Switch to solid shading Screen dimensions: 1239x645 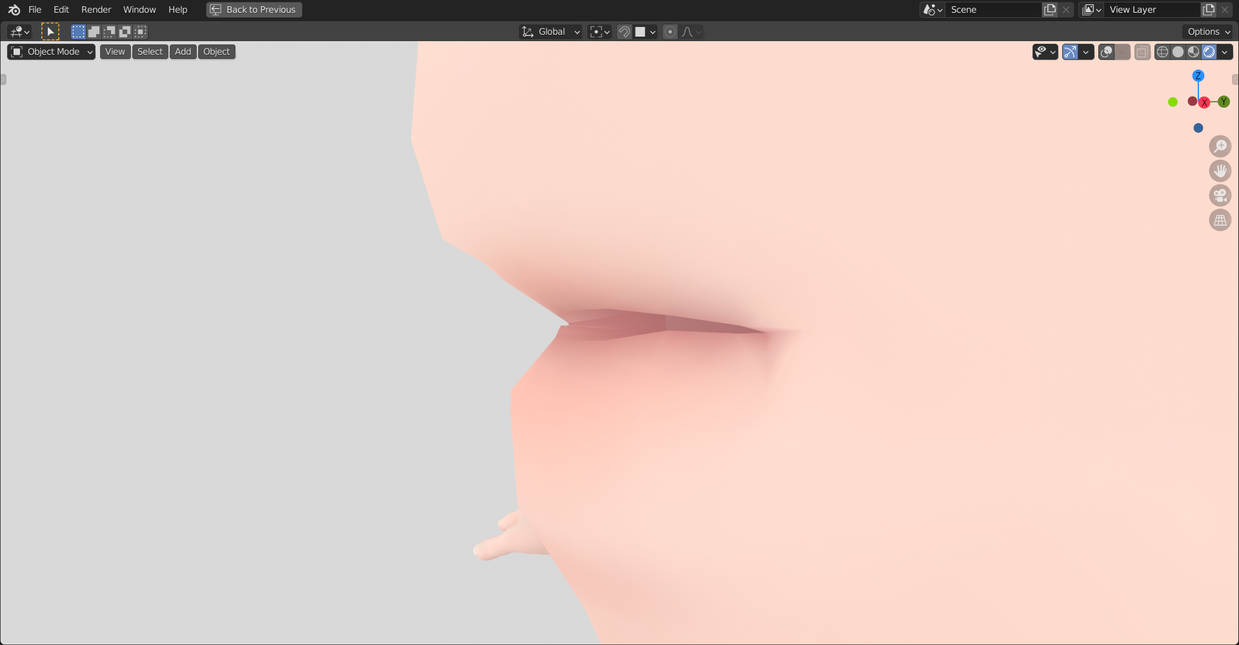coord(1178,52)
